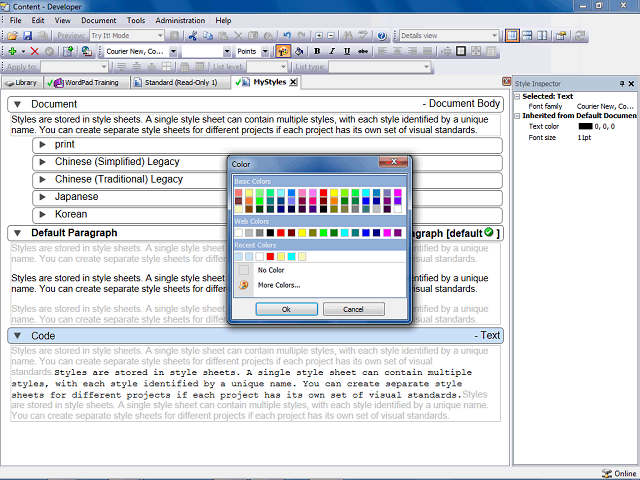The image size is (640, 480).
Task: Click the red close-document icon by tabs
Action: [x=507, y=81]
